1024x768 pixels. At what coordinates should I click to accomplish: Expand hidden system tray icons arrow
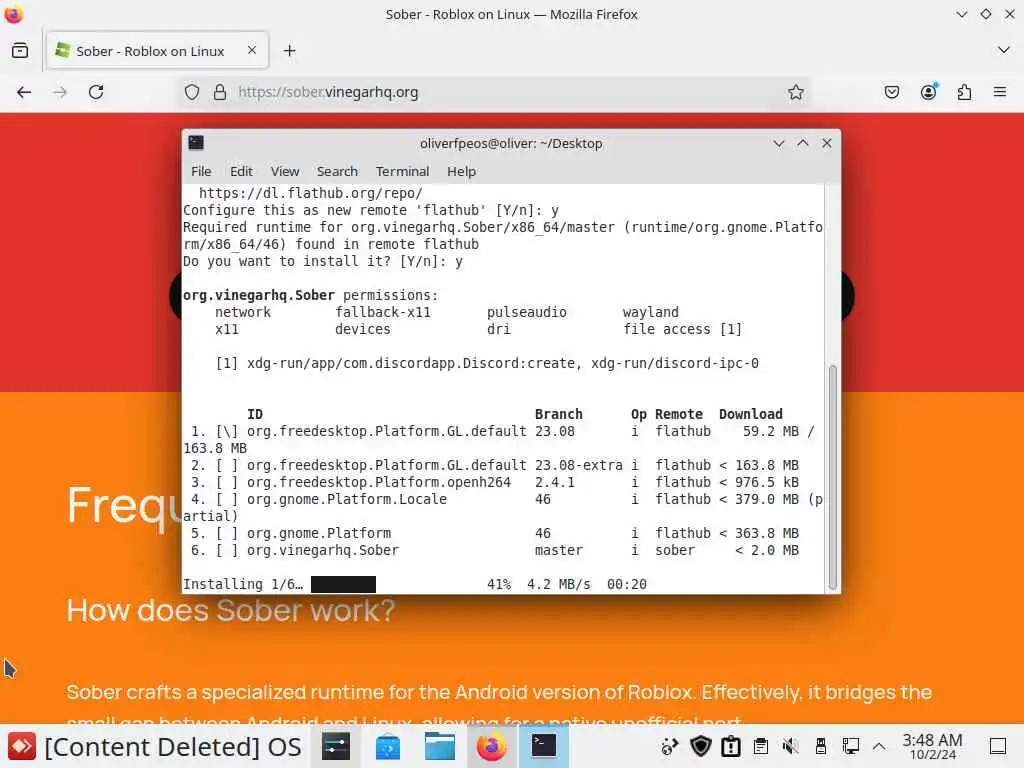point(879,746)
